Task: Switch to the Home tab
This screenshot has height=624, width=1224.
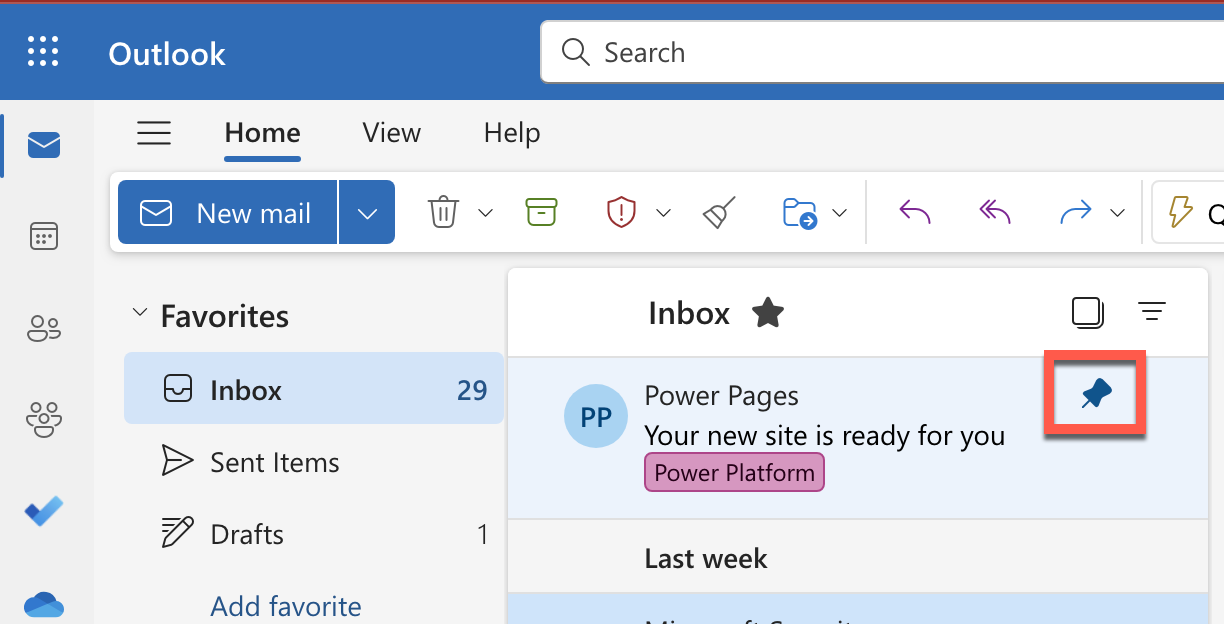Action: click(262, 133)
